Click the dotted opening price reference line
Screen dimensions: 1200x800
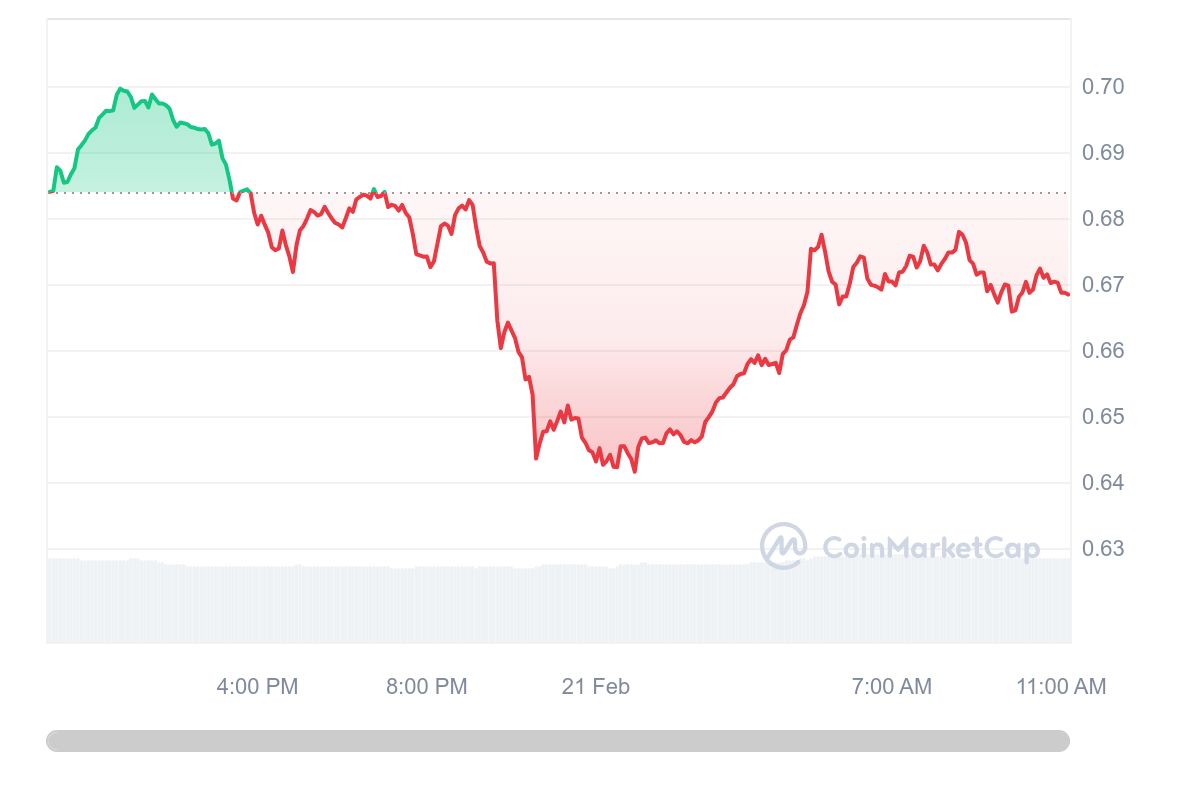[x=558, y=193]
